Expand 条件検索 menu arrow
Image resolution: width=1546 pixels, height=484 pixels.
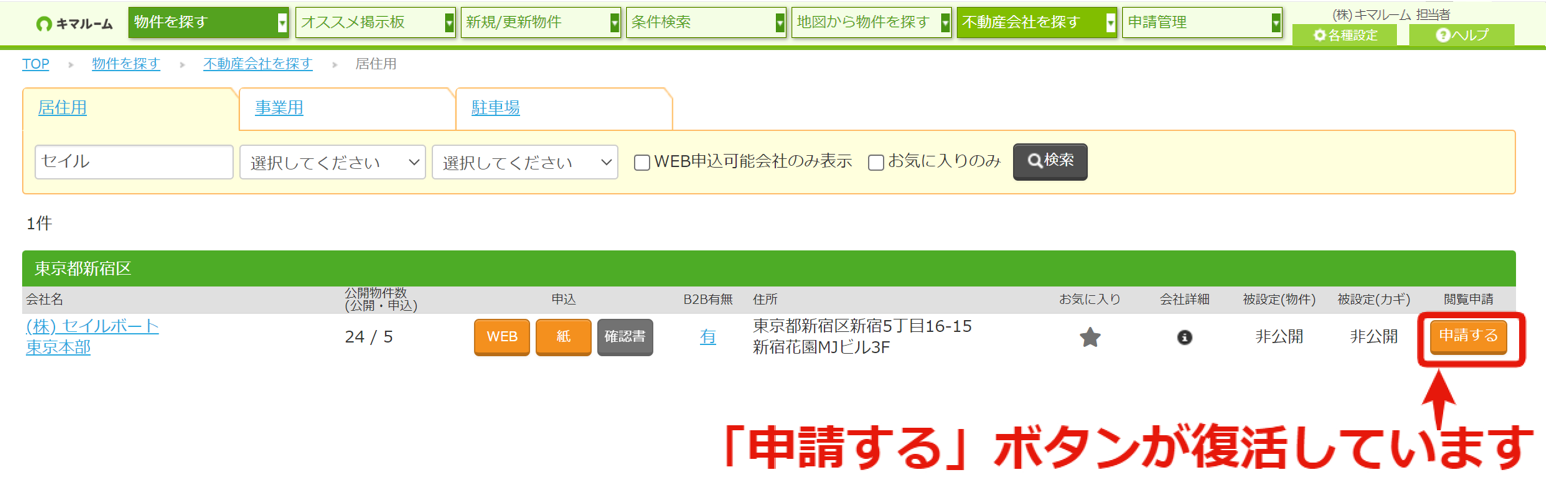780,23
